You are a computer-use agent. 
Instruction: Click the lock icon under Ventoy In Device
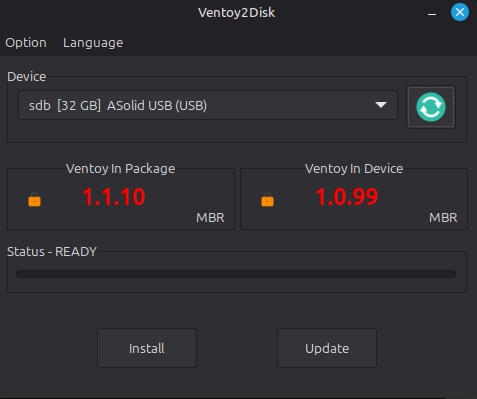click(x=267, y=199)
